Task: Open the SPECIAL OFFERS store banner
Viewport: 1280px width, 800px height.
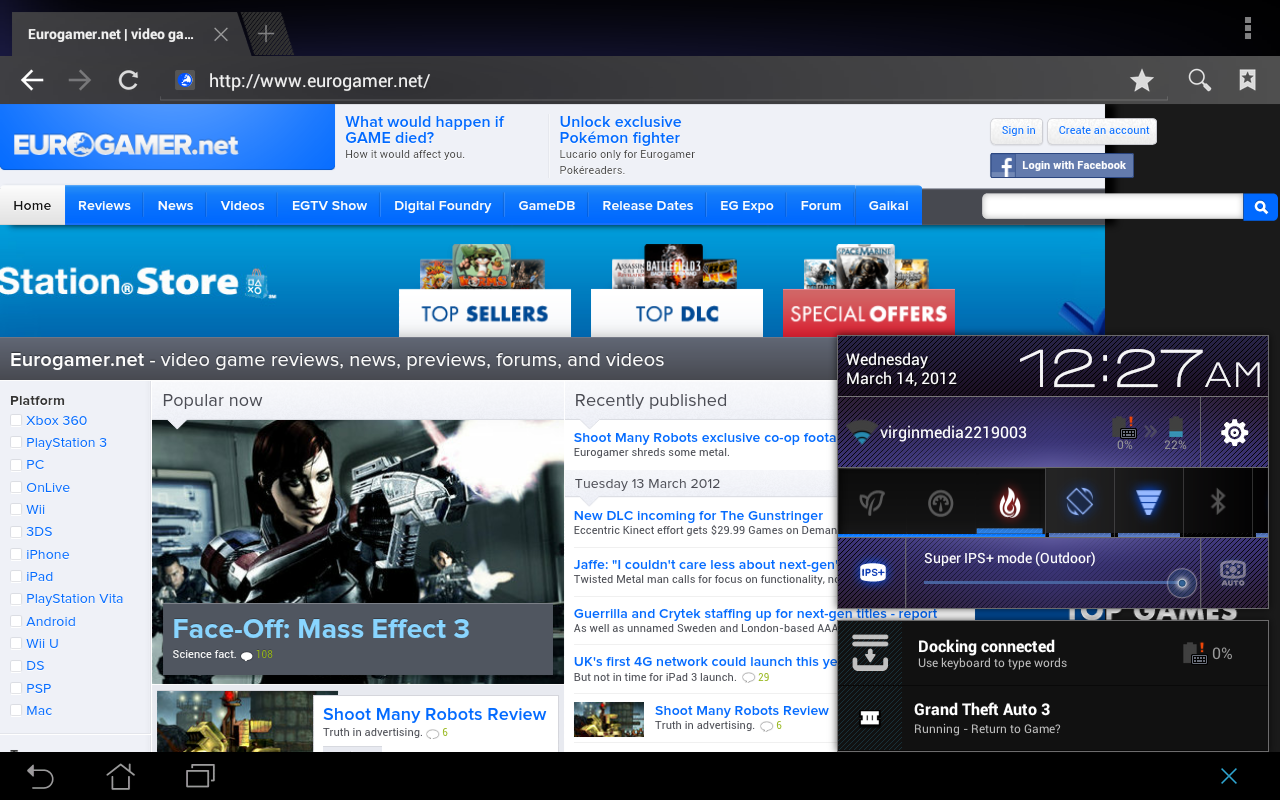Action: 869,314
